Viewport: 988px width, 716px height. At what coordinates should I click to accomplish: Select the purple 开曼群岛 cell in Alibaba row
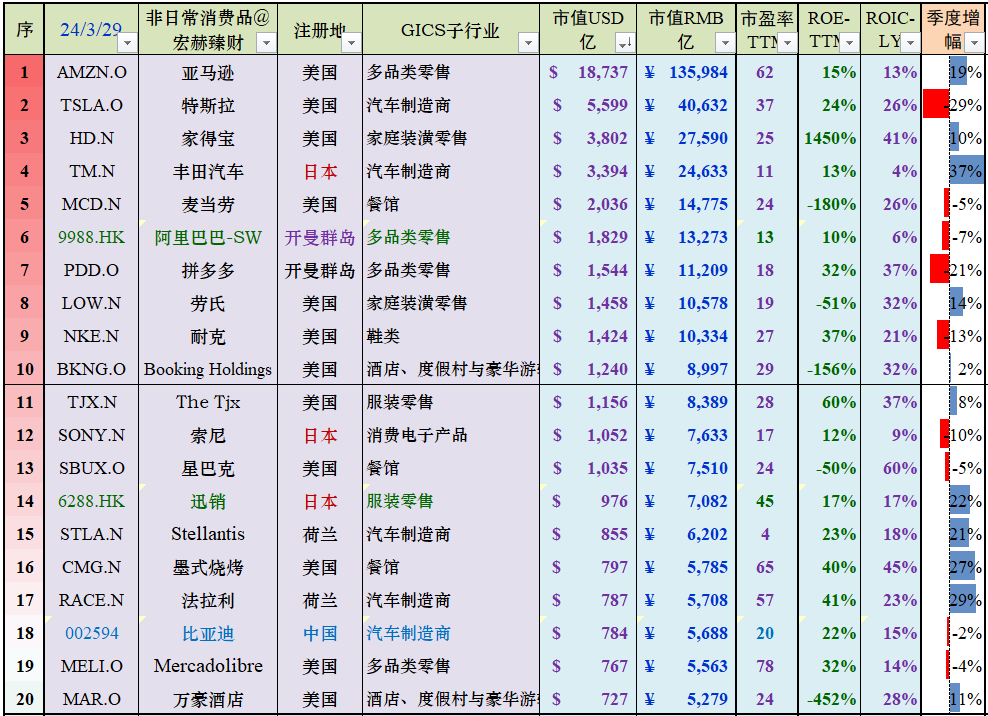[320, 237]
